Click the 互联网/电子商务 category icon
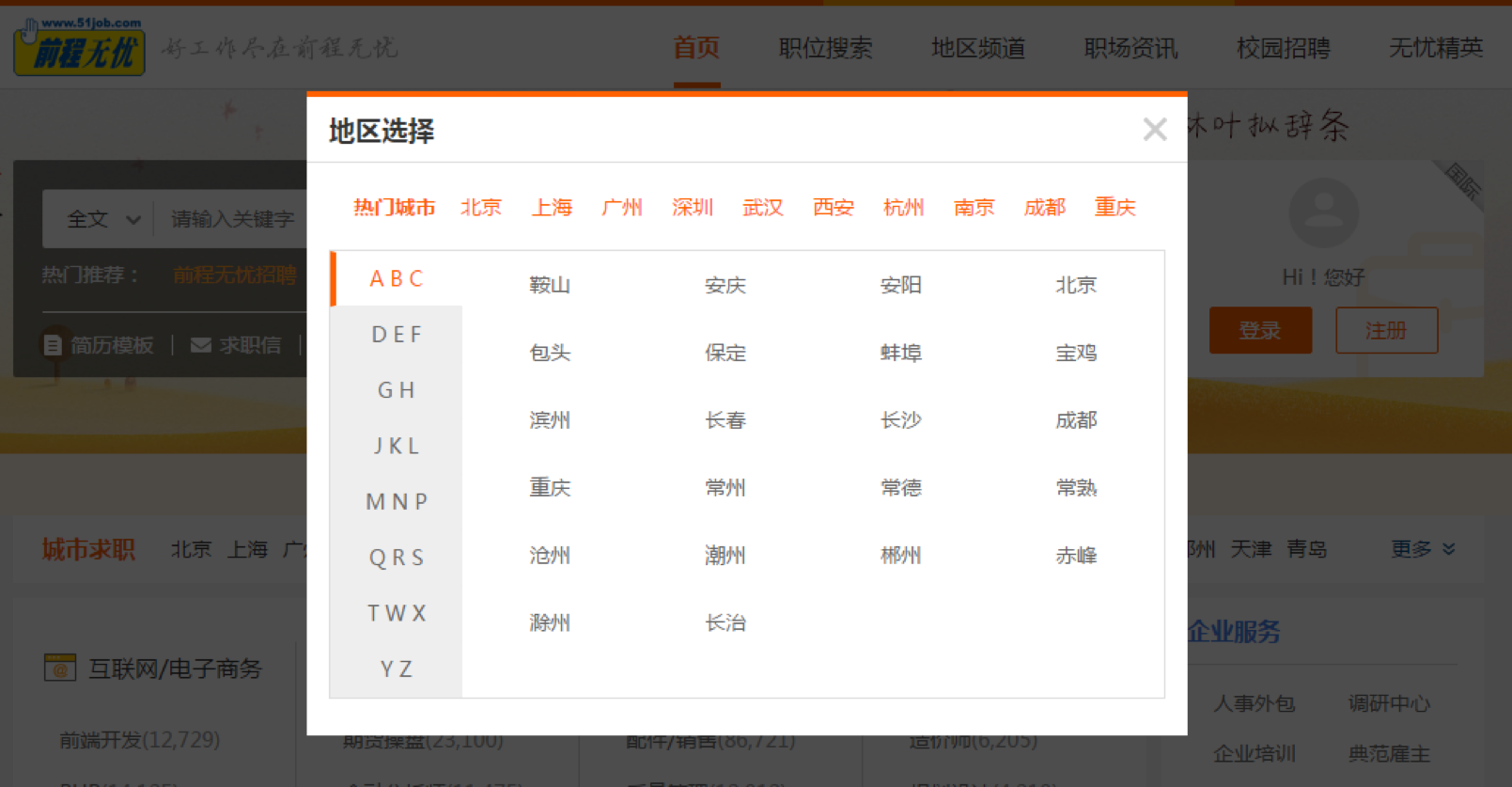Image resolution: width=1512 pixels, height=787 pixels. tap(60, 668)
